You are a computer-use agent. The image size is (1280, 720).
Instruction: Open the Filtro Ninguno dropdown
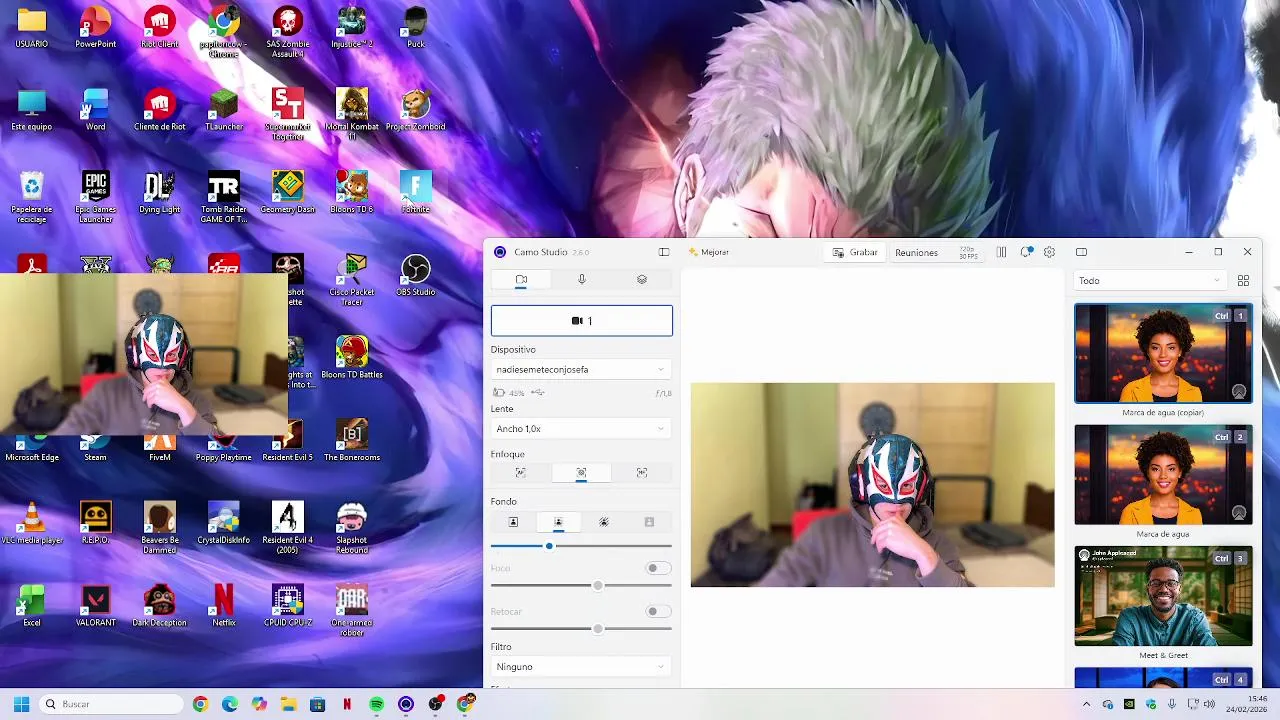[x=581, y=666]
